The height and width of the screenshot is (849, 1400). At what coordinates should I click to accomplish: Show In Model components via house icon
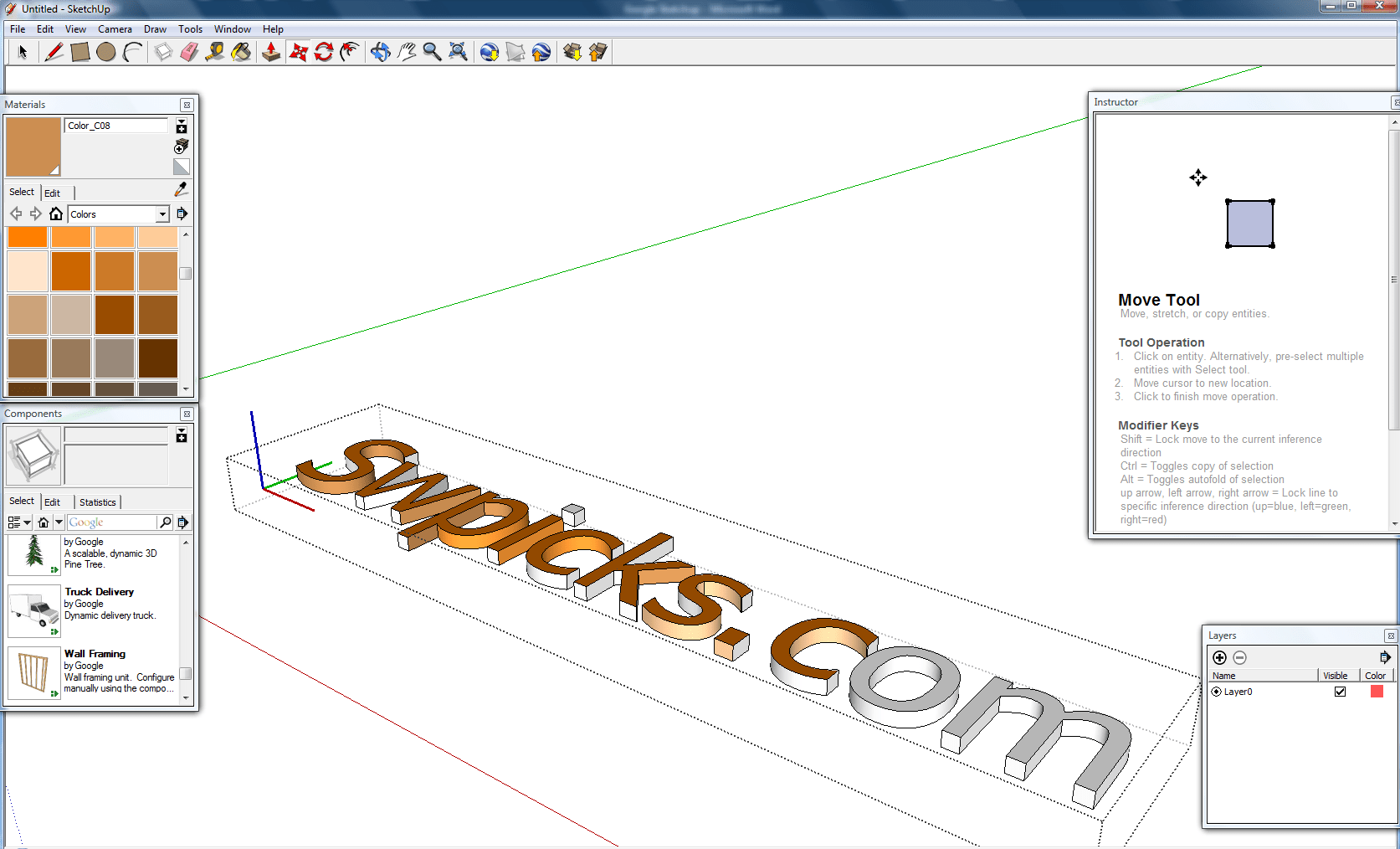pos(44,522)
